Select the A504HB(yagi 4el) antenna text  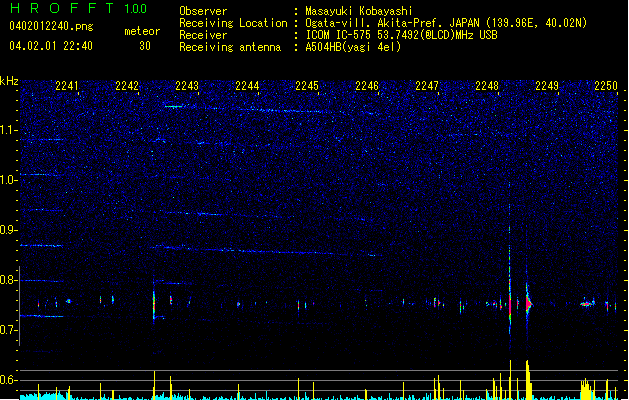pos(353,47)
